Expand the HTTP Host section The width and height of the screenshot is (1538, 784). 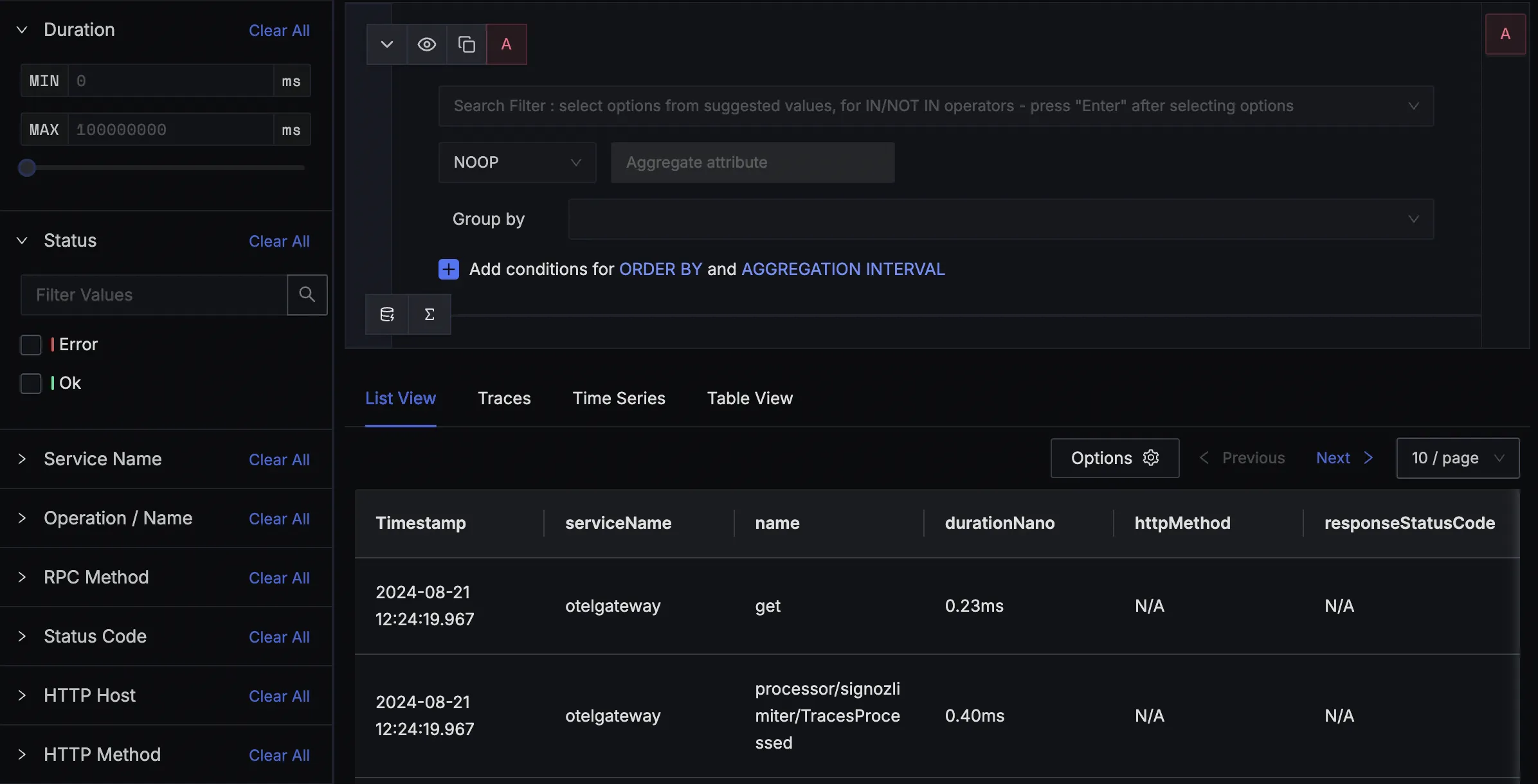click(x=22, y=695)
